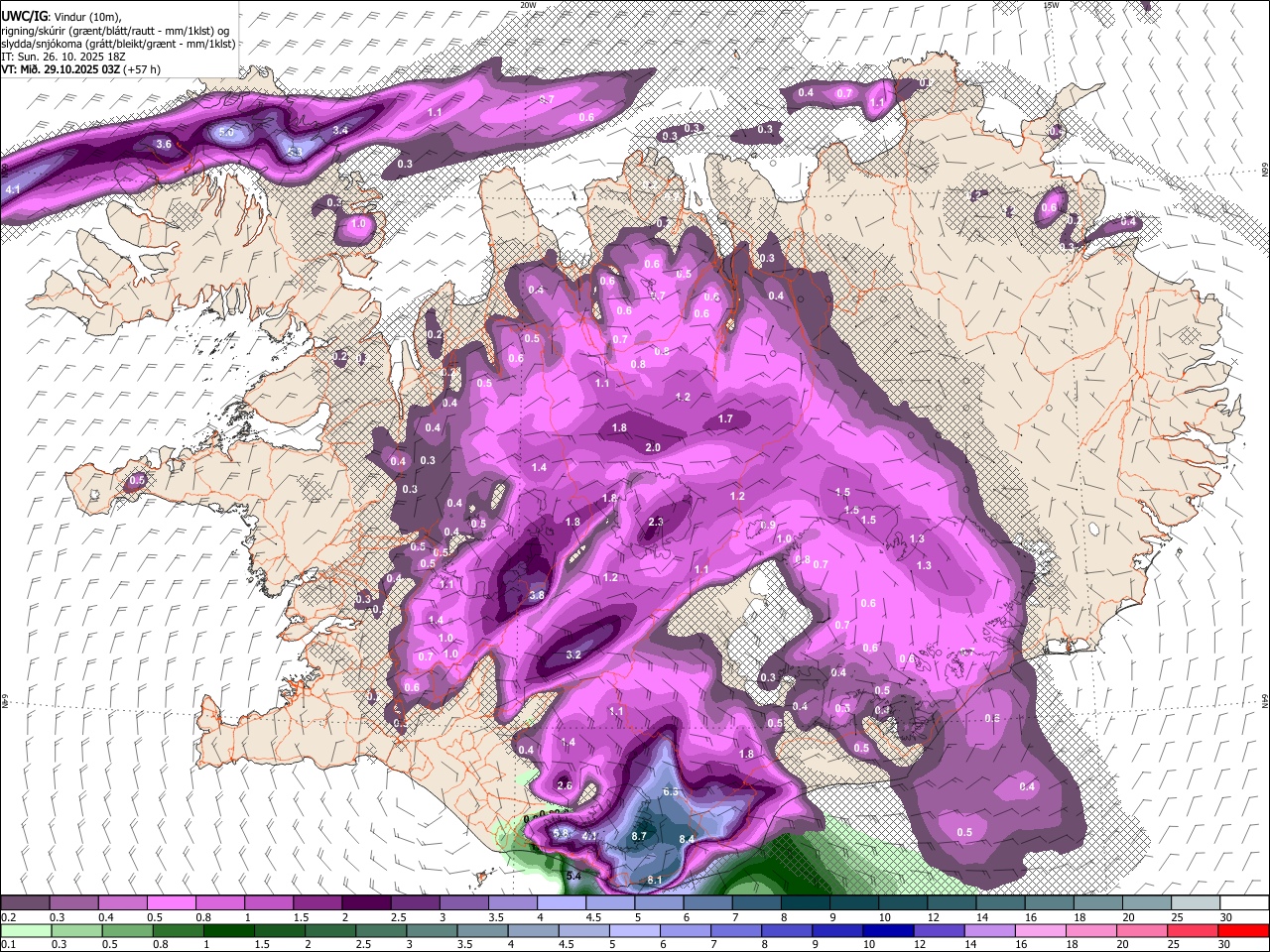
Task: Click the "3.6" value in the northwest band
Action: coord(165,145)
